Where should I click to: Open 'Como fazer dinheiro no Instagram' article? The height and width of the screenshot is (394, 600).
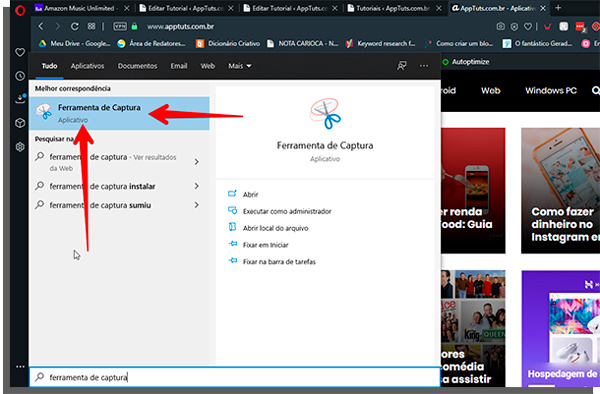click(x=561, y=190)
